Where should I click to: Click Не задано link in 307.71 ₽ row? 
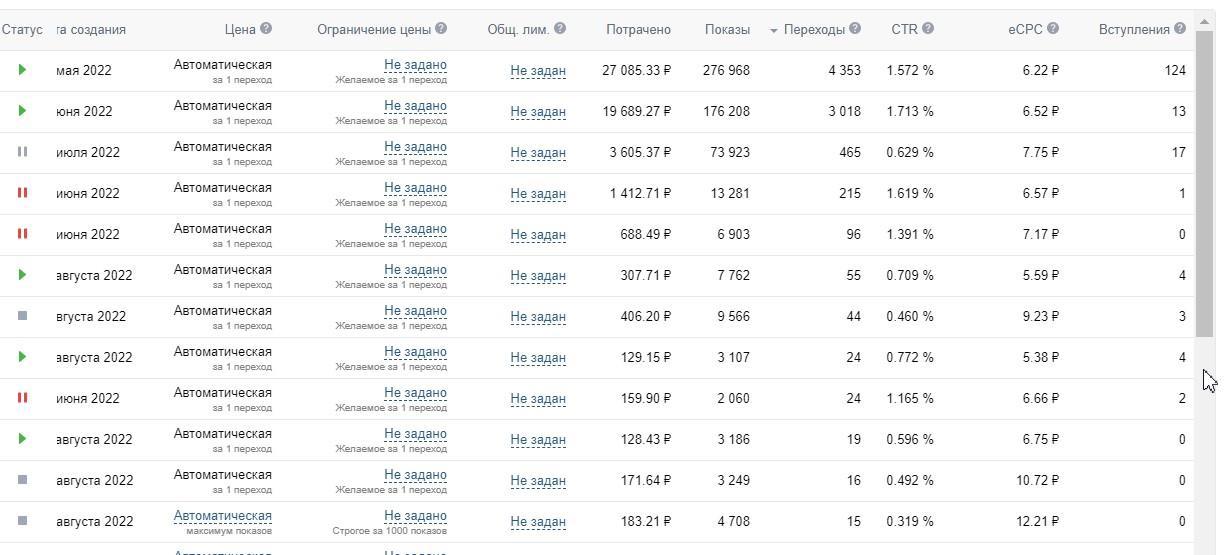[x=415, y=270]
